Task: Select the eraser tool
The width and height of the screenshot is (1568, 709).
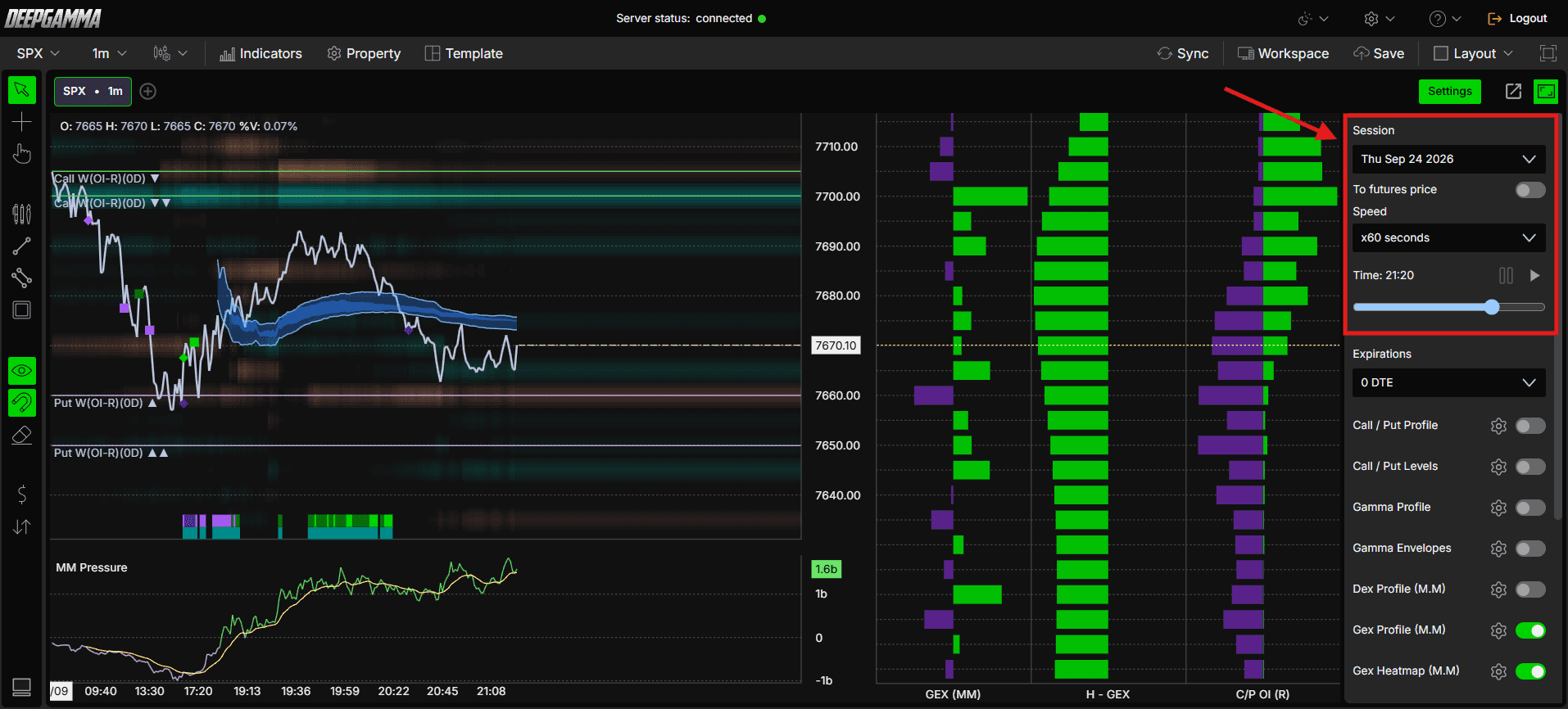Action: pos(22,435)
